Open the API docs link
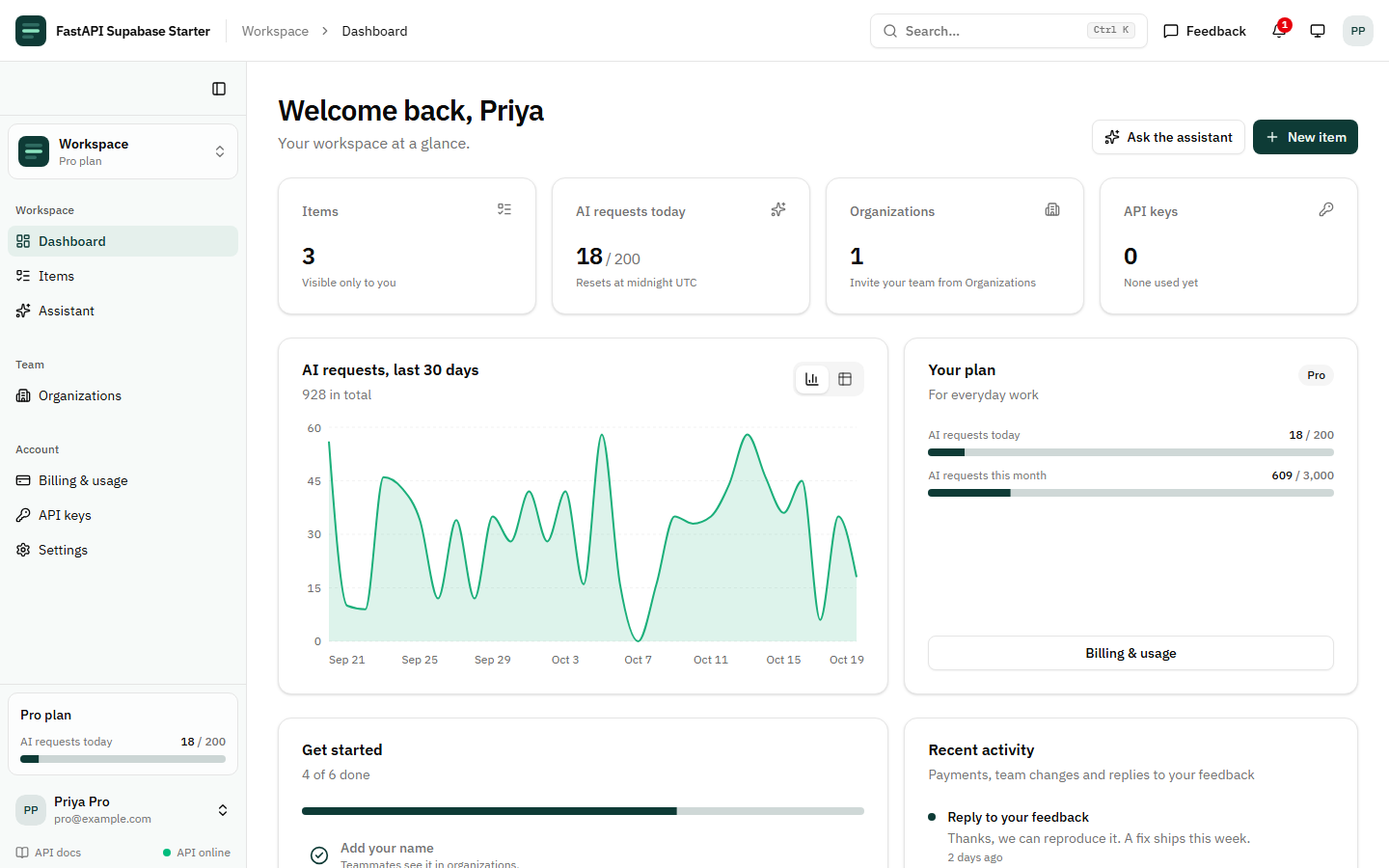The height and width of the screenshot is (868, 1389). click(48, 853)
